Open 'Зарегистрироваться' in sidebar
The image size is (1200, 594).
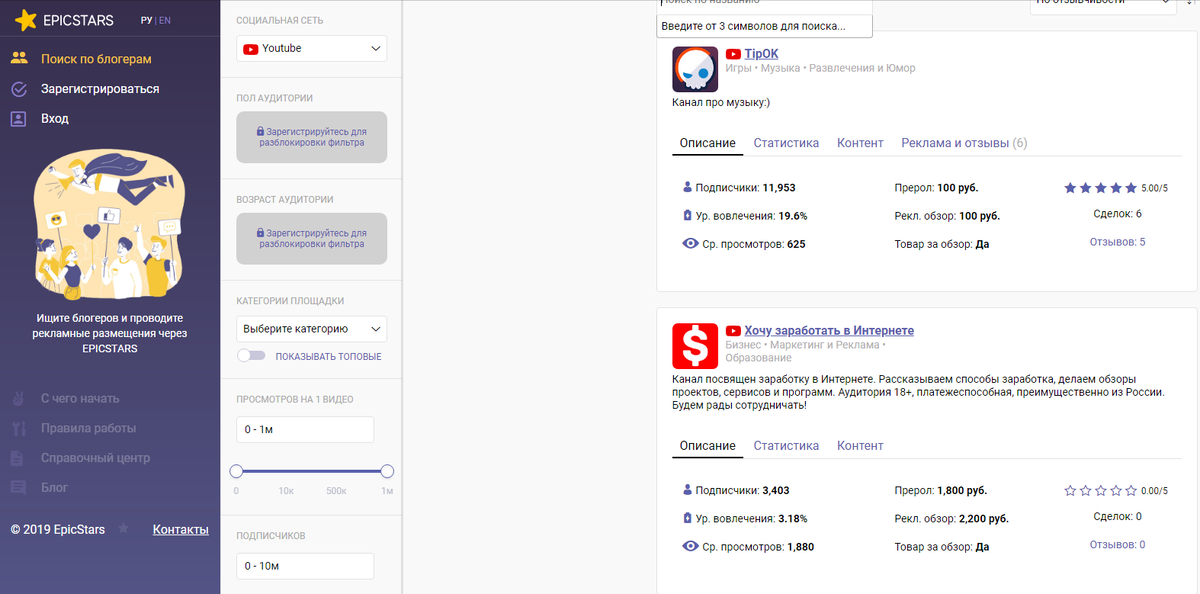tap(100, 89)
